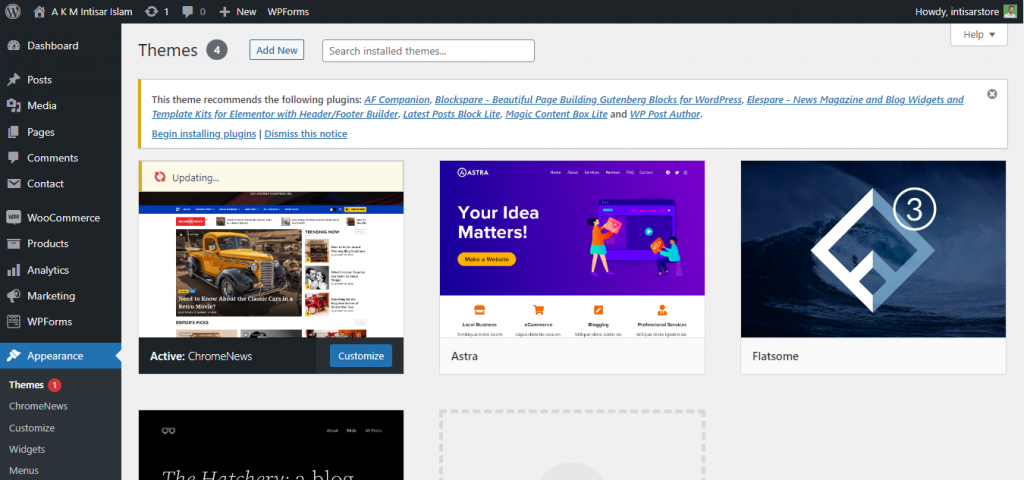Open WPForms in top admin bar
This screenshot has height=480, width=1024.
[x=288, y=12]
